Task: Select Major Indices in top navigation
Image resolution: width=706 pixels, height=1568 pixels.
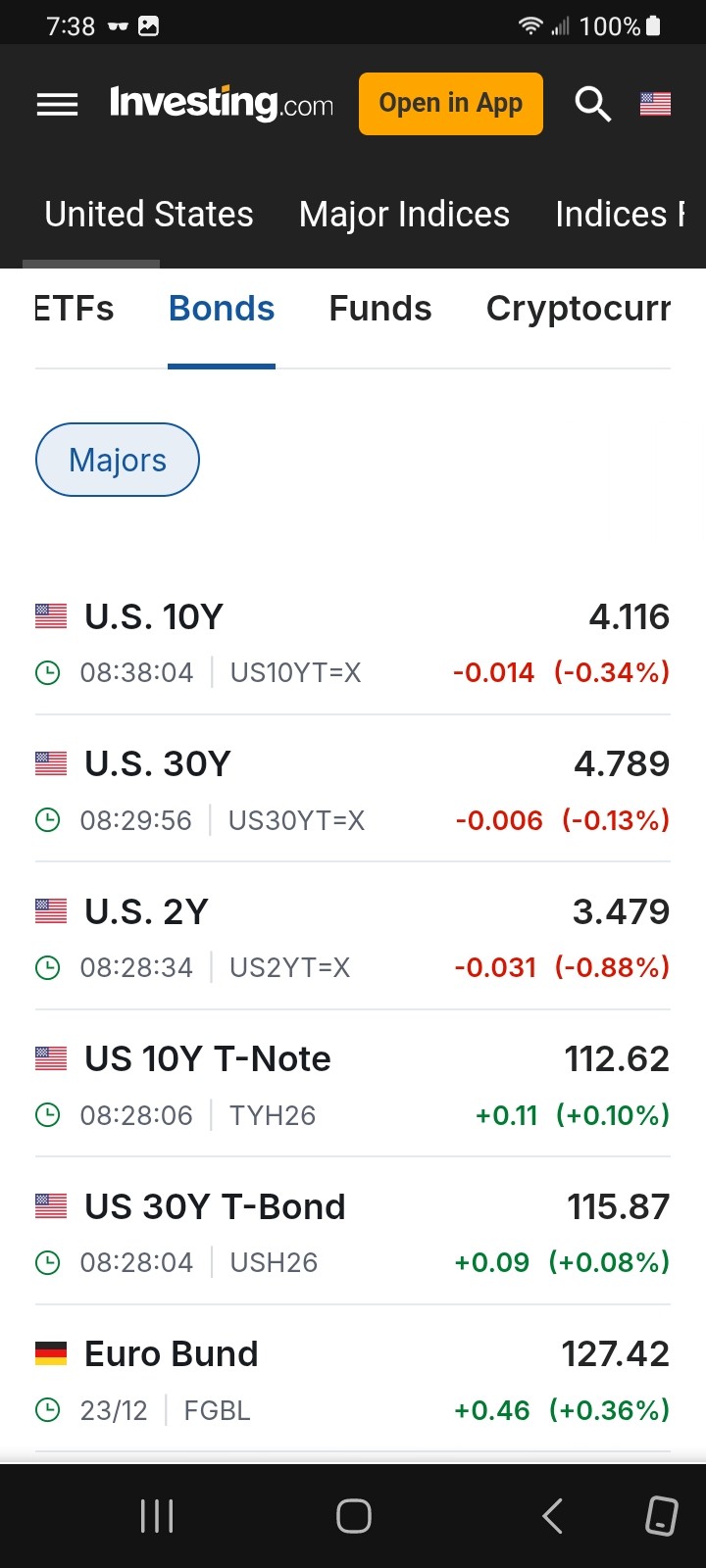Action: 404,215
